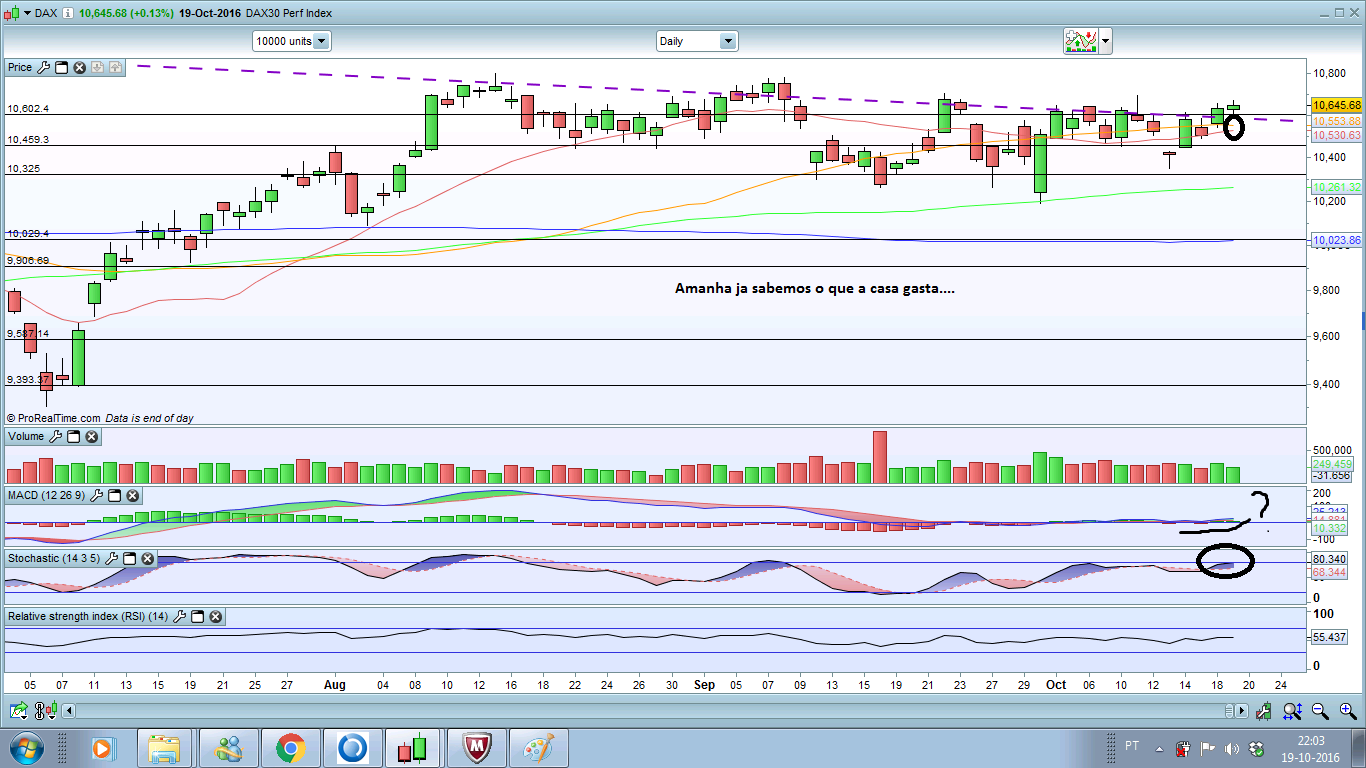Open MACD indicator wrench settings
The height and width of the screenshot is (768, 1366).
pos(97,496)
